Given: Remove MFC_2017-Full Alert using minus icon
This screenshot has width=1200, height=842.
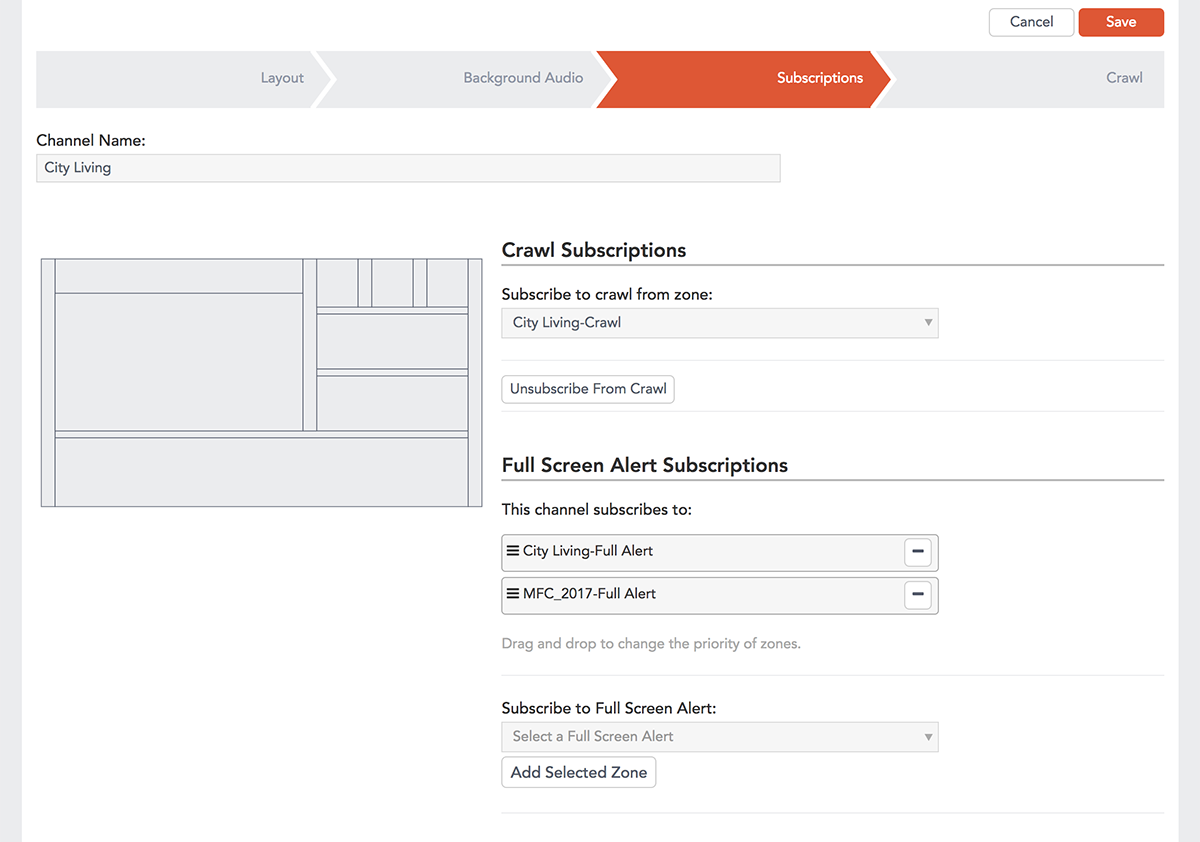Looking at the screenshot, I should (917, 595).
